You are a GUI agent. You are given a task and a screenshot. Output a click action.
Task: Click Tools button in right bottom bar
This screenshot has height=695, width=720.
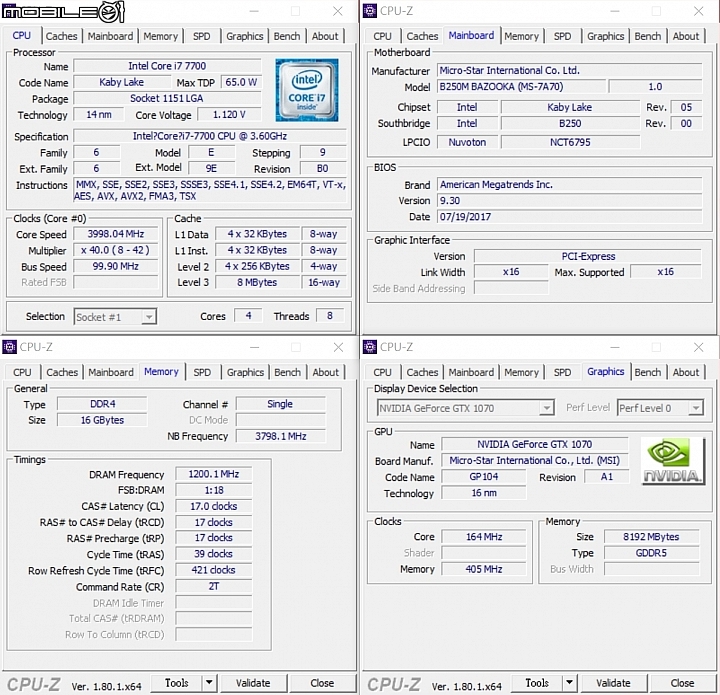coord(537,683)
